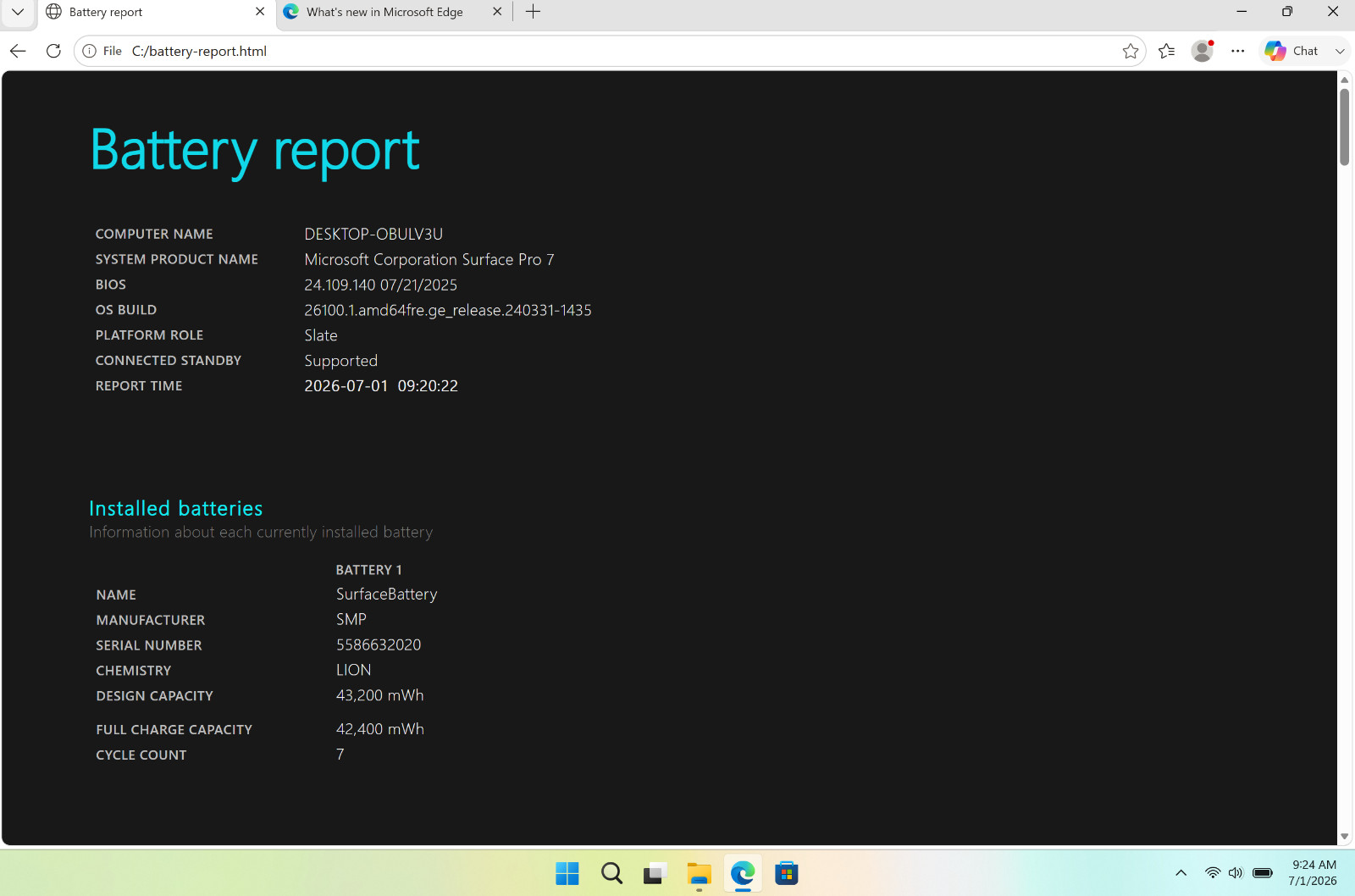Show hidden system tray icons
This screenshot has height=896, width=1355.
(1181, 873)
